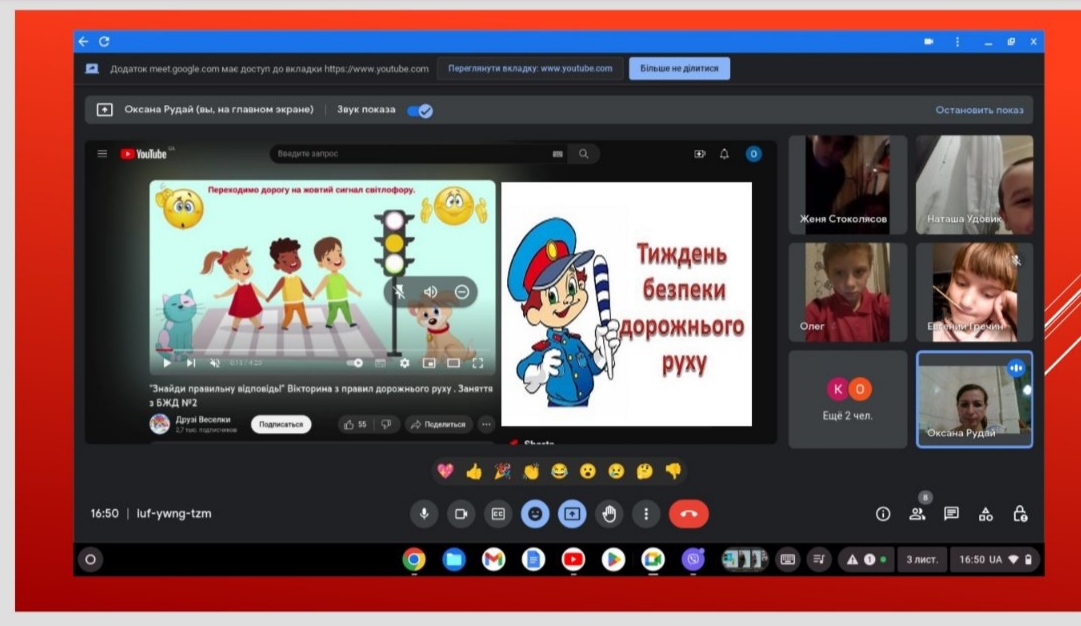Click the present screen button

click(x=572, y=514)
